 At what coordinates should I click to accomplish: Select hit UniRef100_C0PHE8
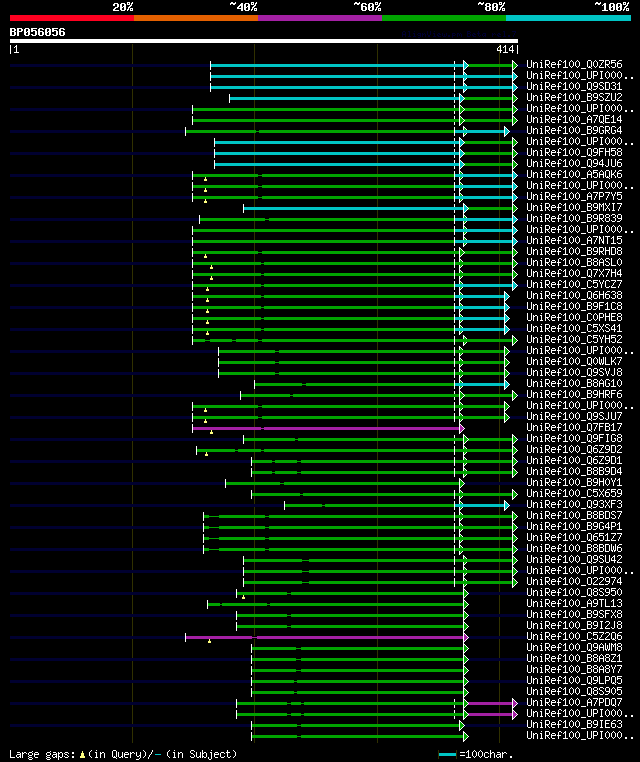click(x=574, y=318)
